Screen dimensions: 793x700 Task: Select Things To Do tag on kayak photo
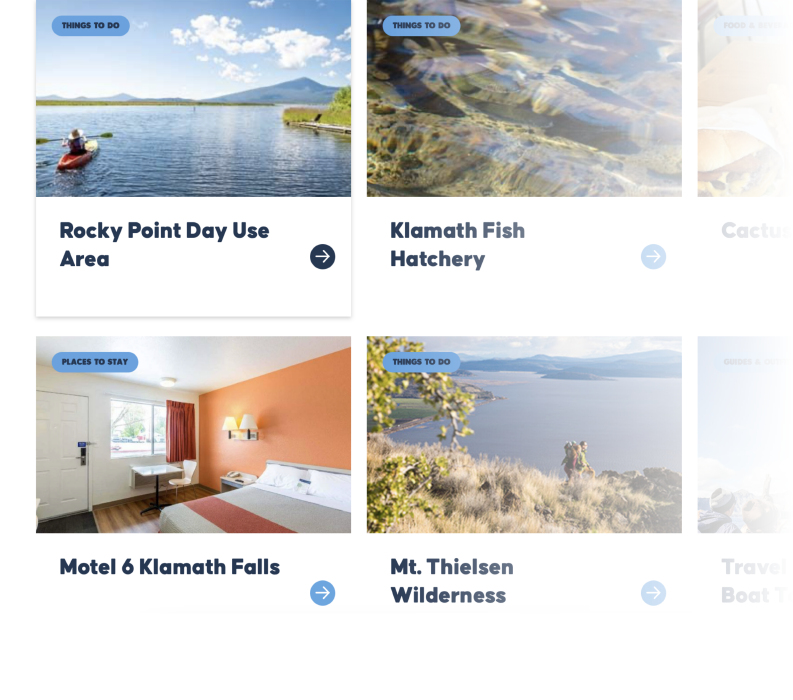[x=91, y=26]
